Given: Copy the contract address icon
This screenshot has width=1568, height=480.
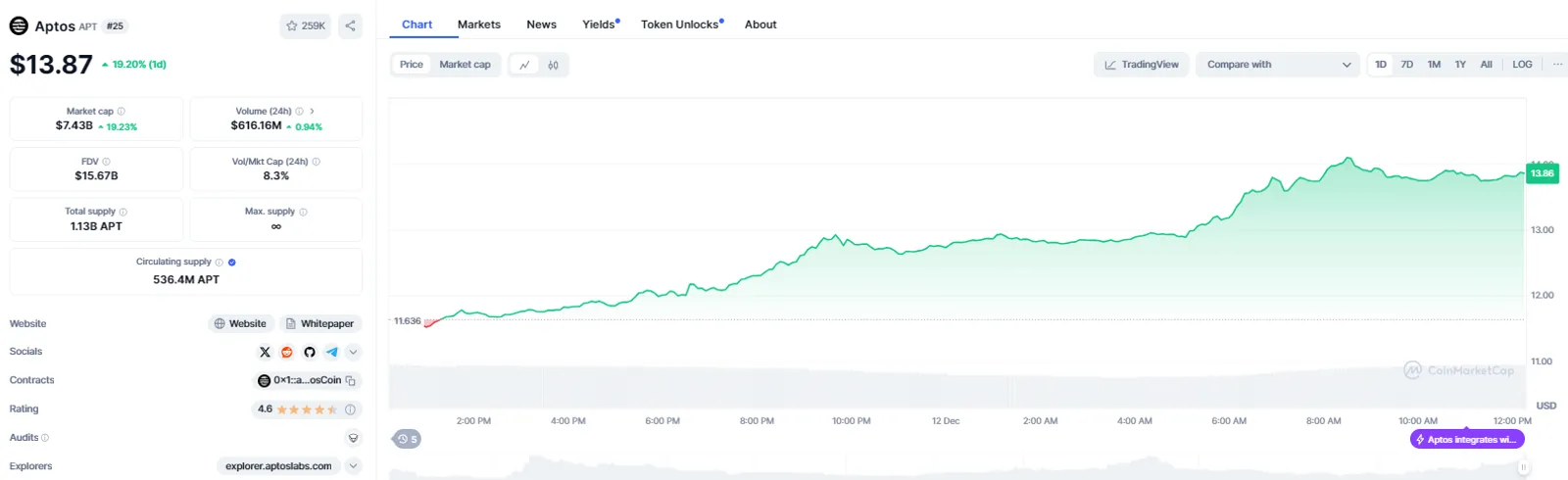Looking at the screenshot, I should tap(351, 381).
